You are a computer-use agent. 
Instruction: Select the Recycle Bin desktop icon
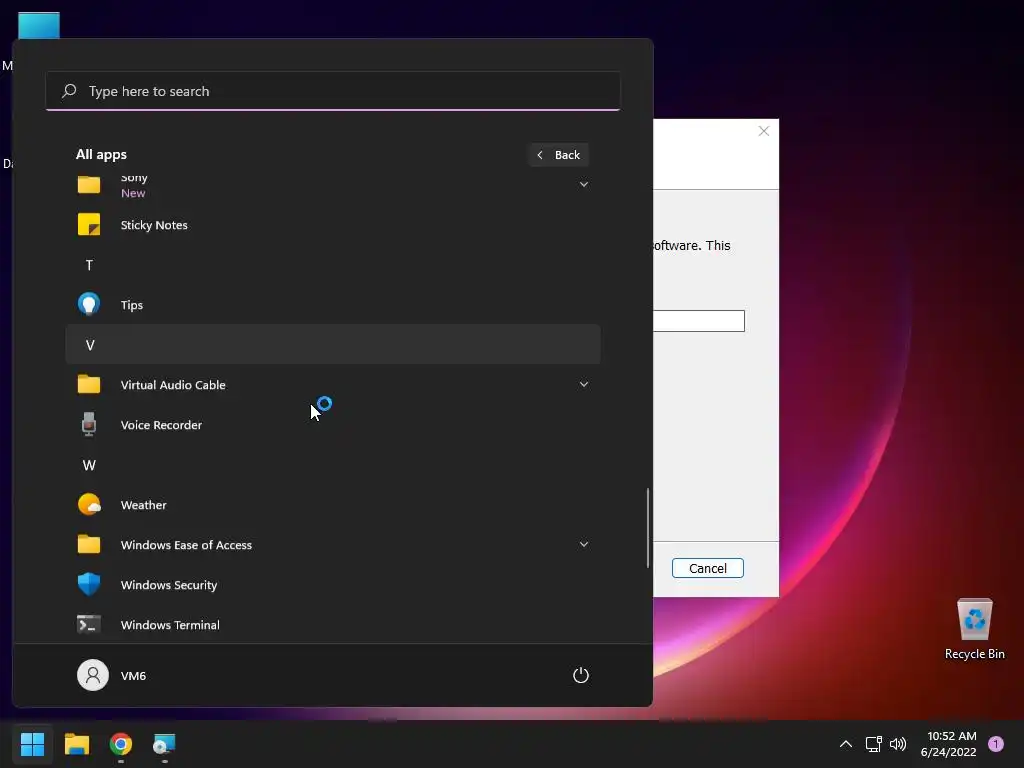(974, 628)
